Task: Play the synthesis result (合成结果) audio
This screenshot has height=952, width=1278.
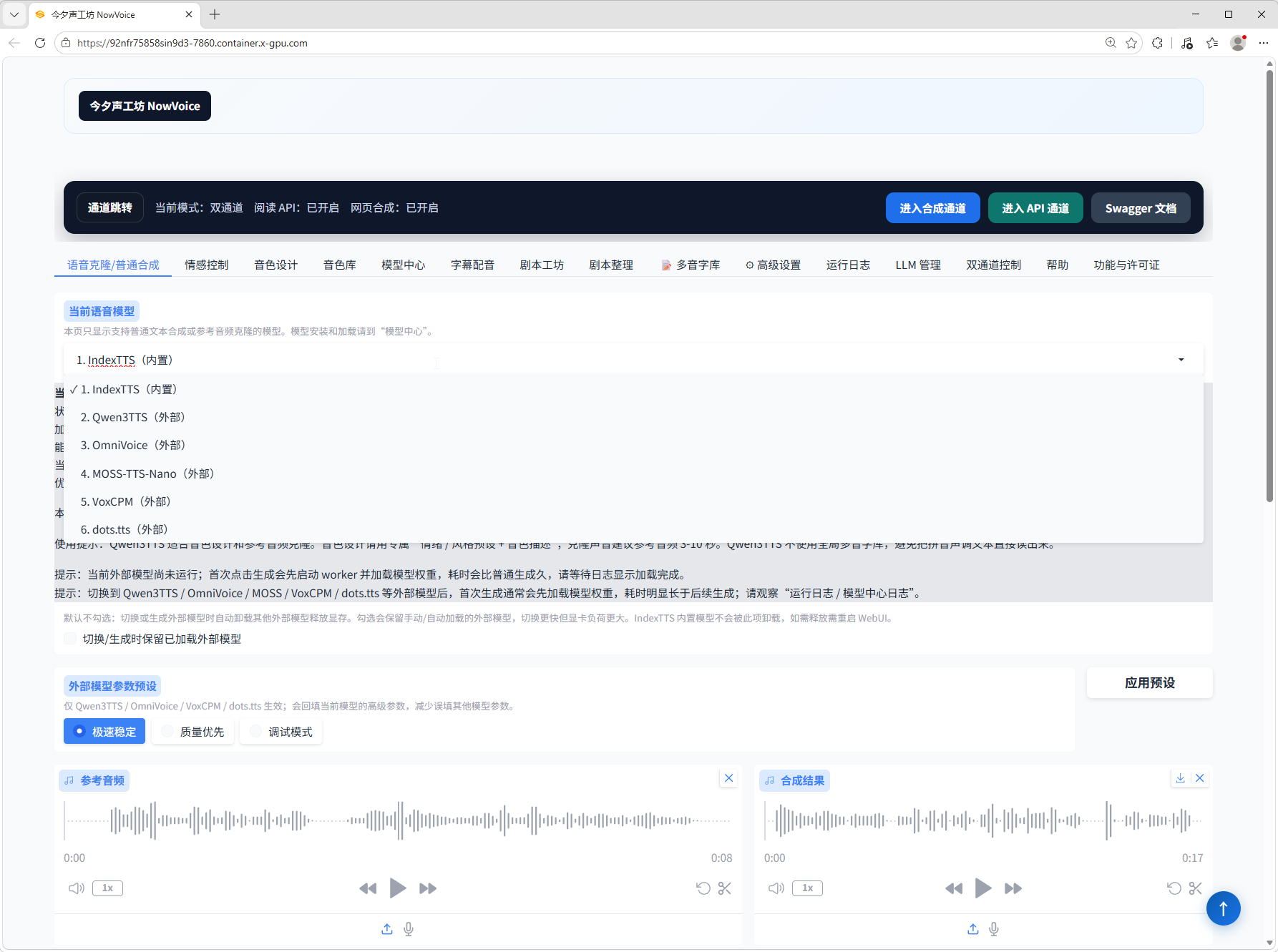Action: coord(983,888)
